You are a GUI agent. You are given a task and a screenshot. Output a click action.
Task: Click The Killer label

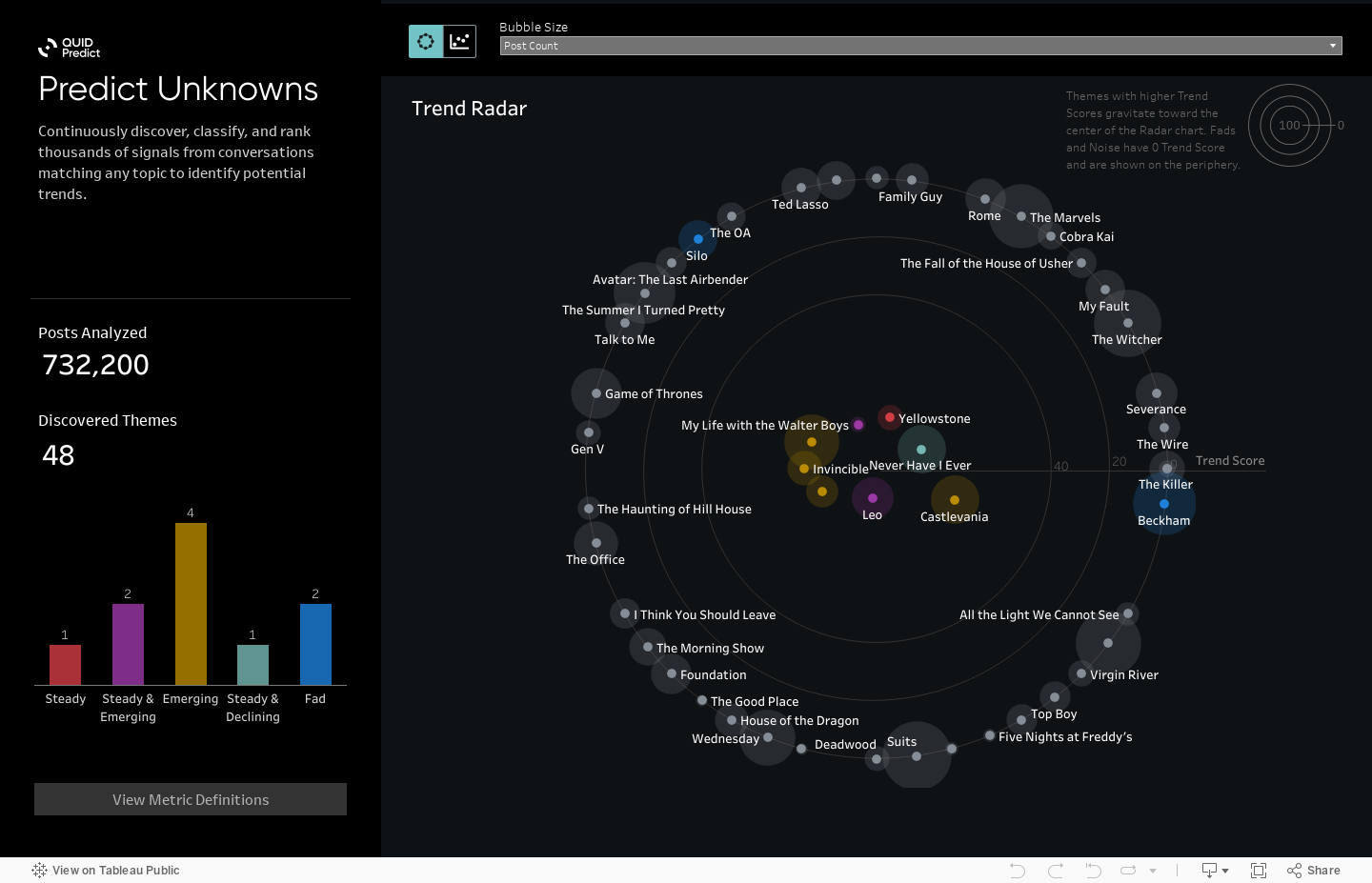(1165, 485)
